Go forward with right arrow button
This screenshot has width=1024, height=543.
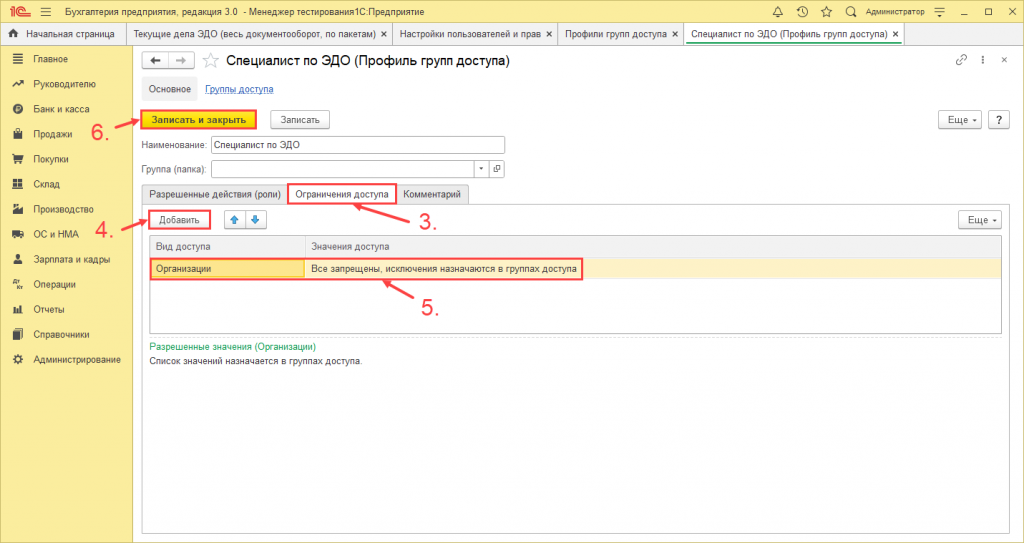tap(181, 61)
